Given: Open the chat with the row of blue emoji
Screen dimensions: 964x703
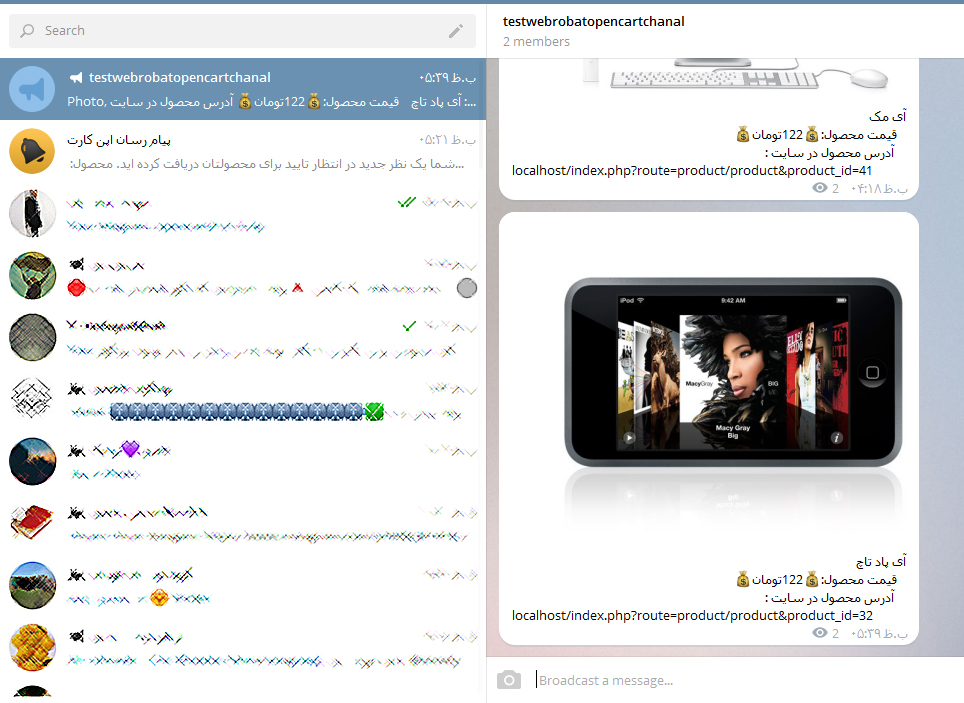Looking at the screenshot, I should tap(243, 399).
